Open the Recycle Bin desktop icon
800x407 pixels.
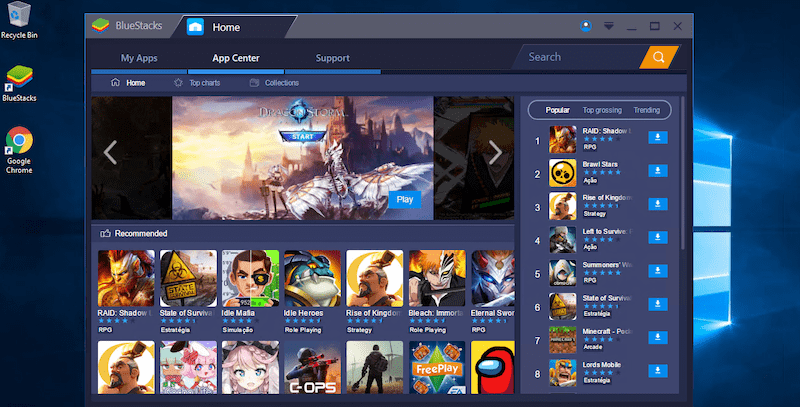click(19, 20)
